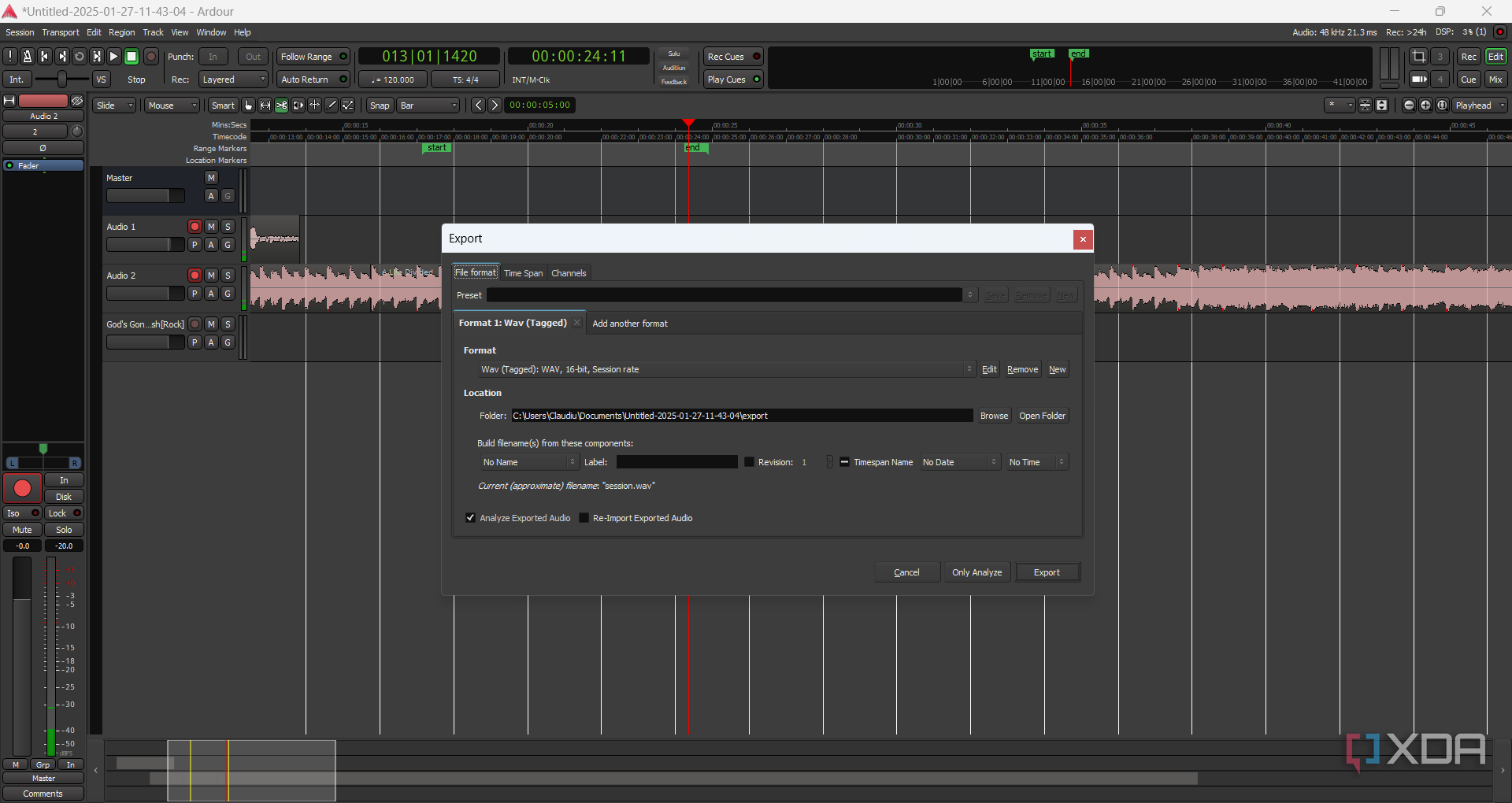Select the Draw (pencil) tool
The width and height of the screenshot is (1512, 803).
point(332,105)
